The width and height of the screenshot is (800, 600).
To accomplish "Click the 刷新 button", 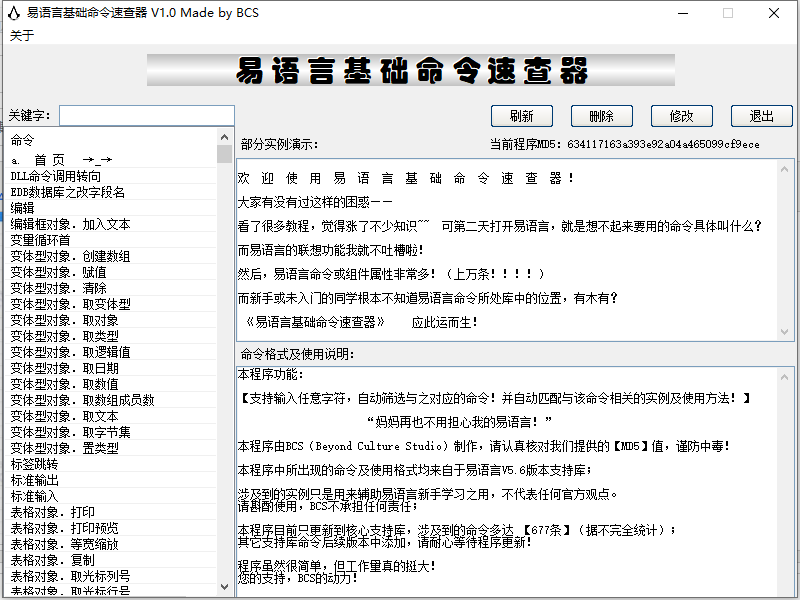I will click(x=522, y=116).
